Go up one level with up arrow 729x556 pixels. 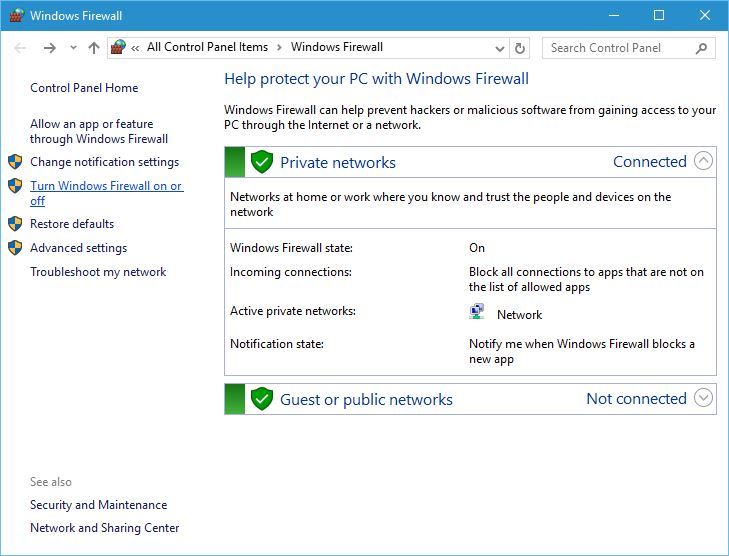(x=94, y=47)
